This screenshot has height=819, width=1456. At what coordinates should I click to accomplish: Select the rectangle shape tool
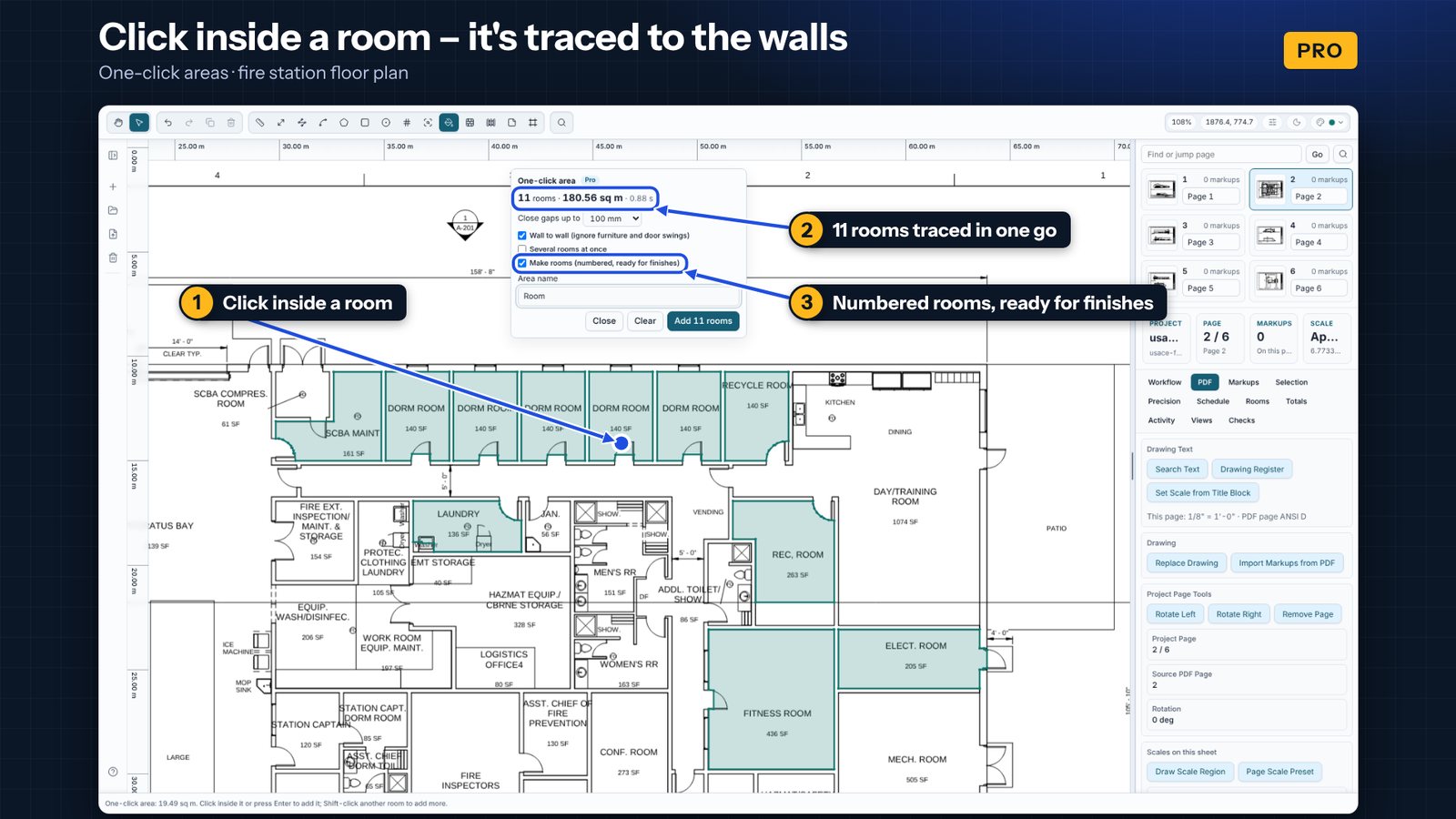tap(365, 123)
